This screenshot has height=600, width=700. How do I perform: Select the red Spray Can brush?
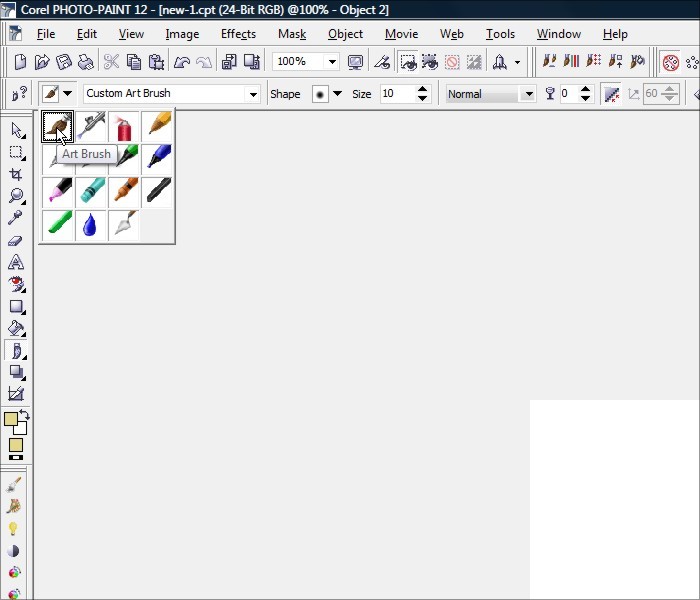125,126
